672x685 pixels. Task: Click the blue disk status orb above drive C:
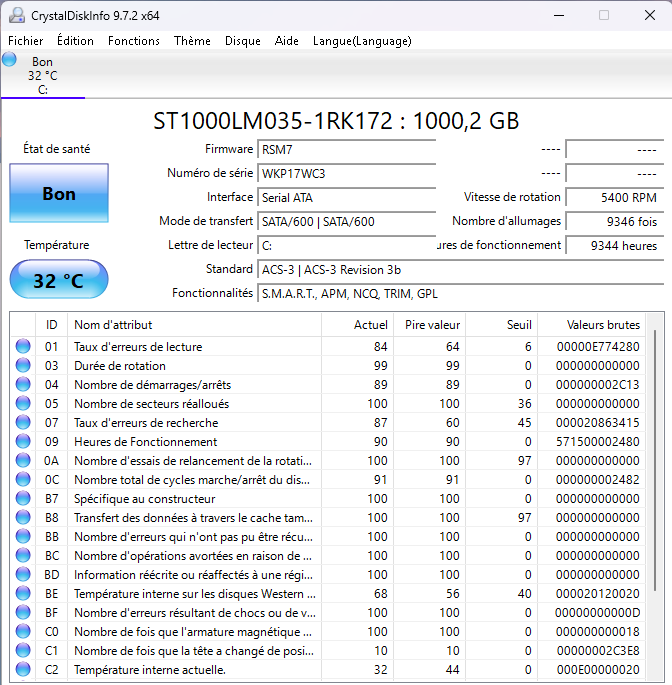10,60
